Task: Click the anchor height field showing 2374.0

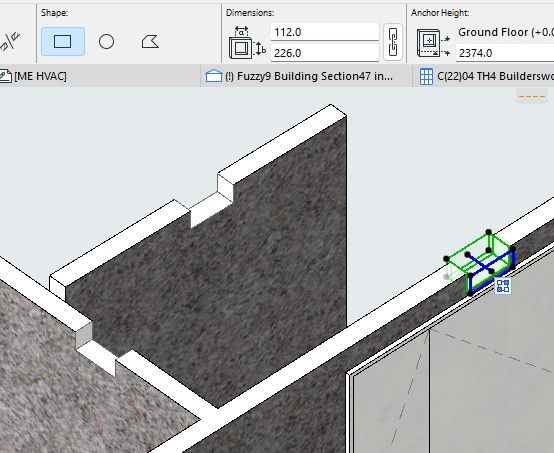Action: click(x=505, y=53)
